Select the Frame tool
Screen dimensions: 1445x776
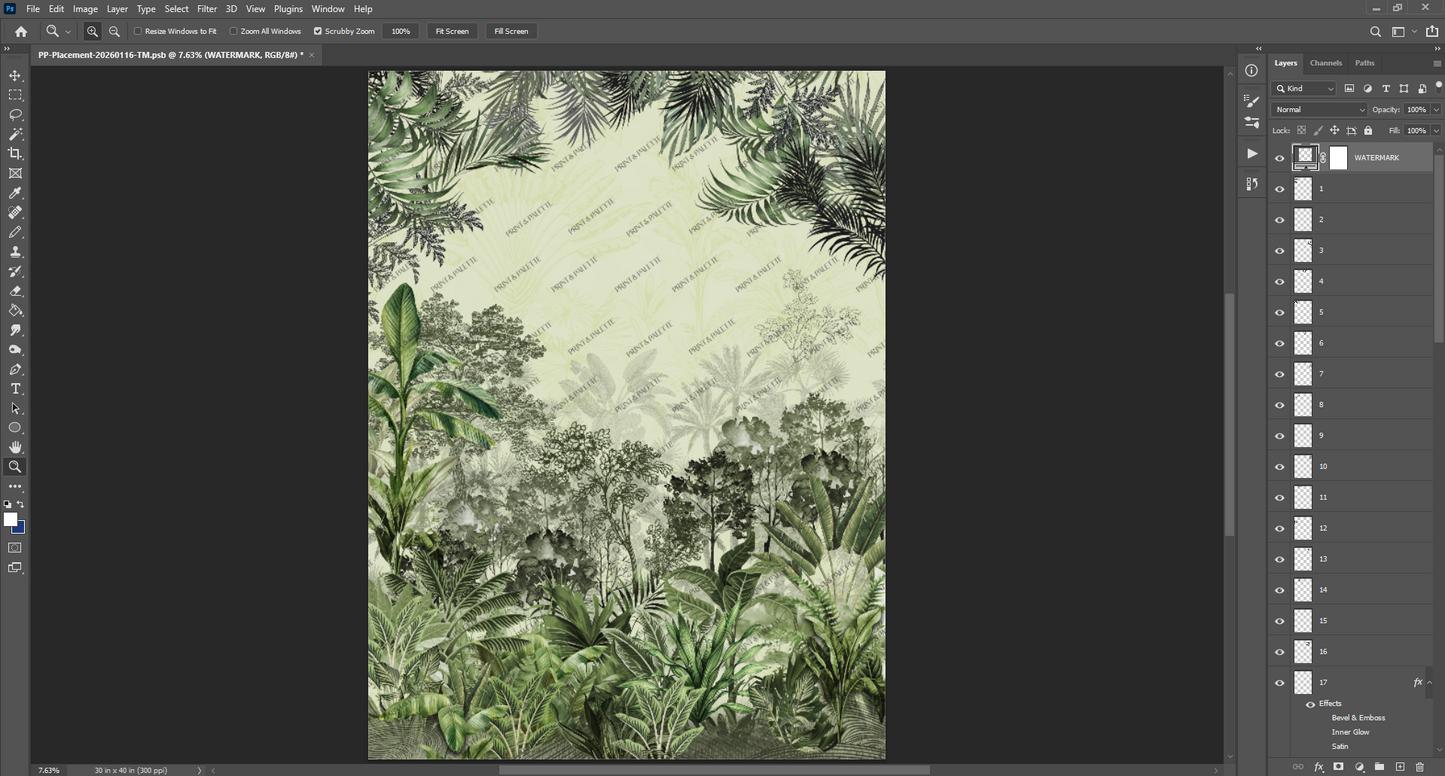click(15, 173)
